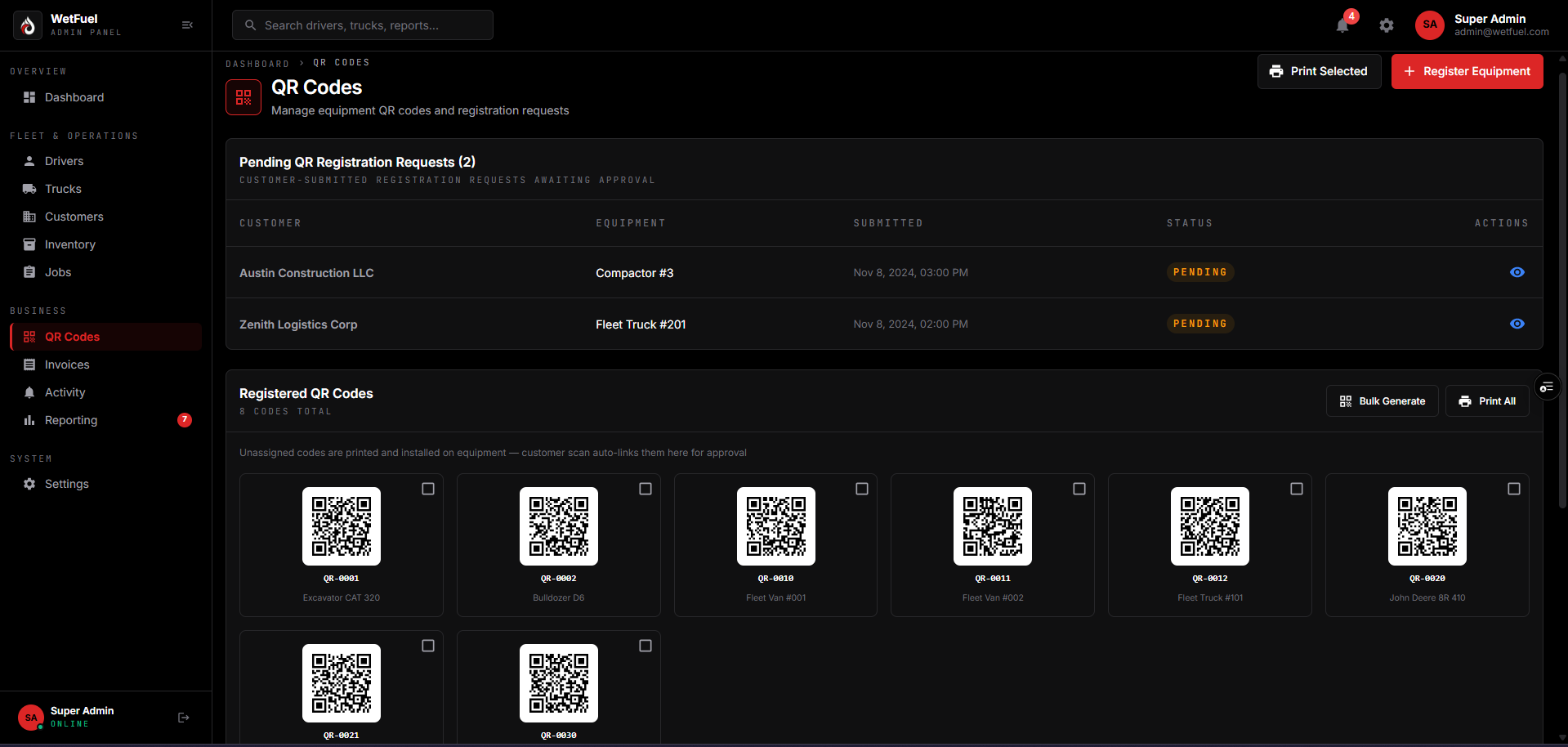Image resolution: width=1568 pixels, height=747 pixels.
Task: Open the Reporting page
Action: 105,420
